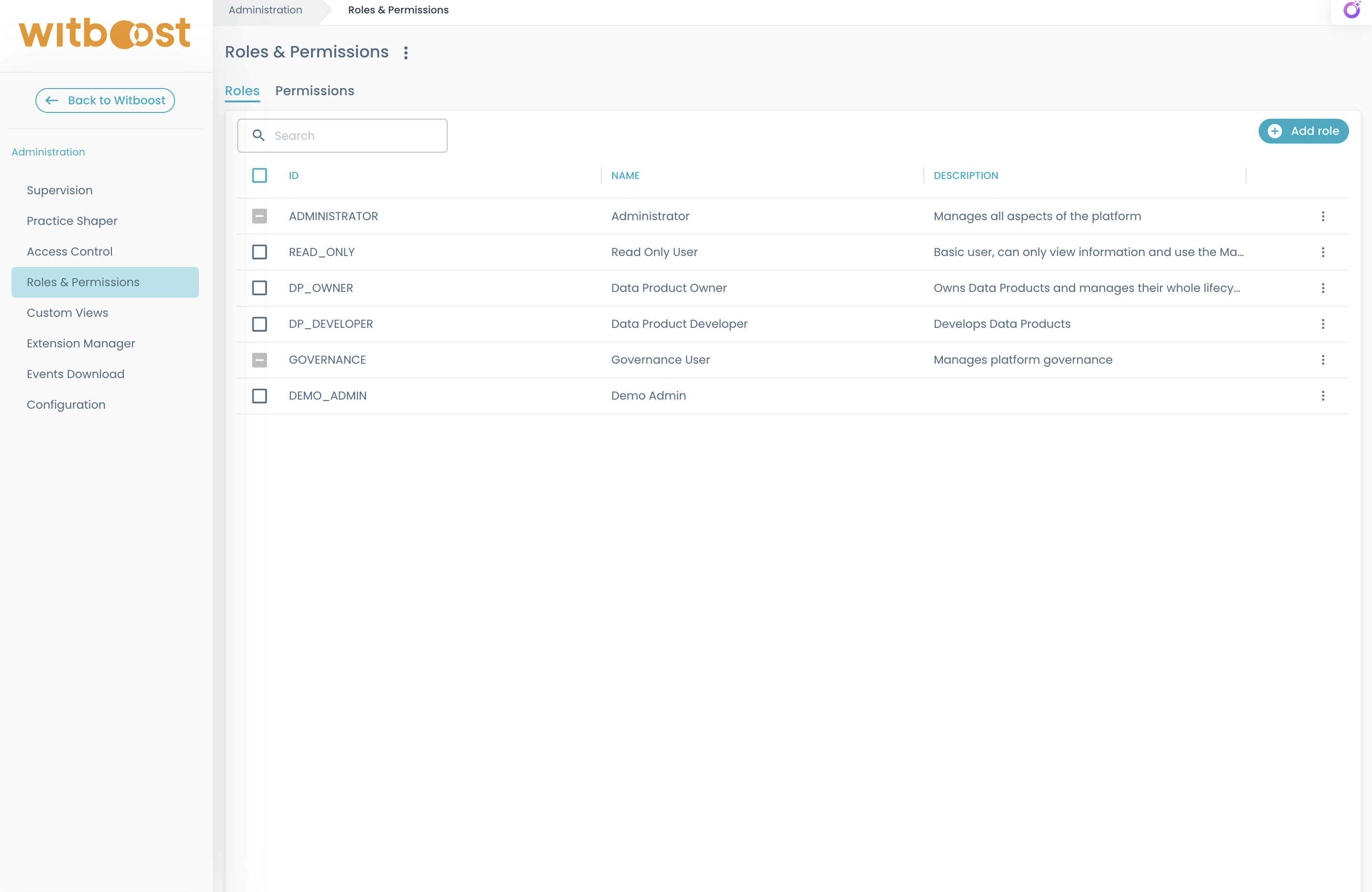Viewport: 1372px width, 892px height.
Task: Sort the table by the DESCRIPTION column
Action: pos(965,175)
